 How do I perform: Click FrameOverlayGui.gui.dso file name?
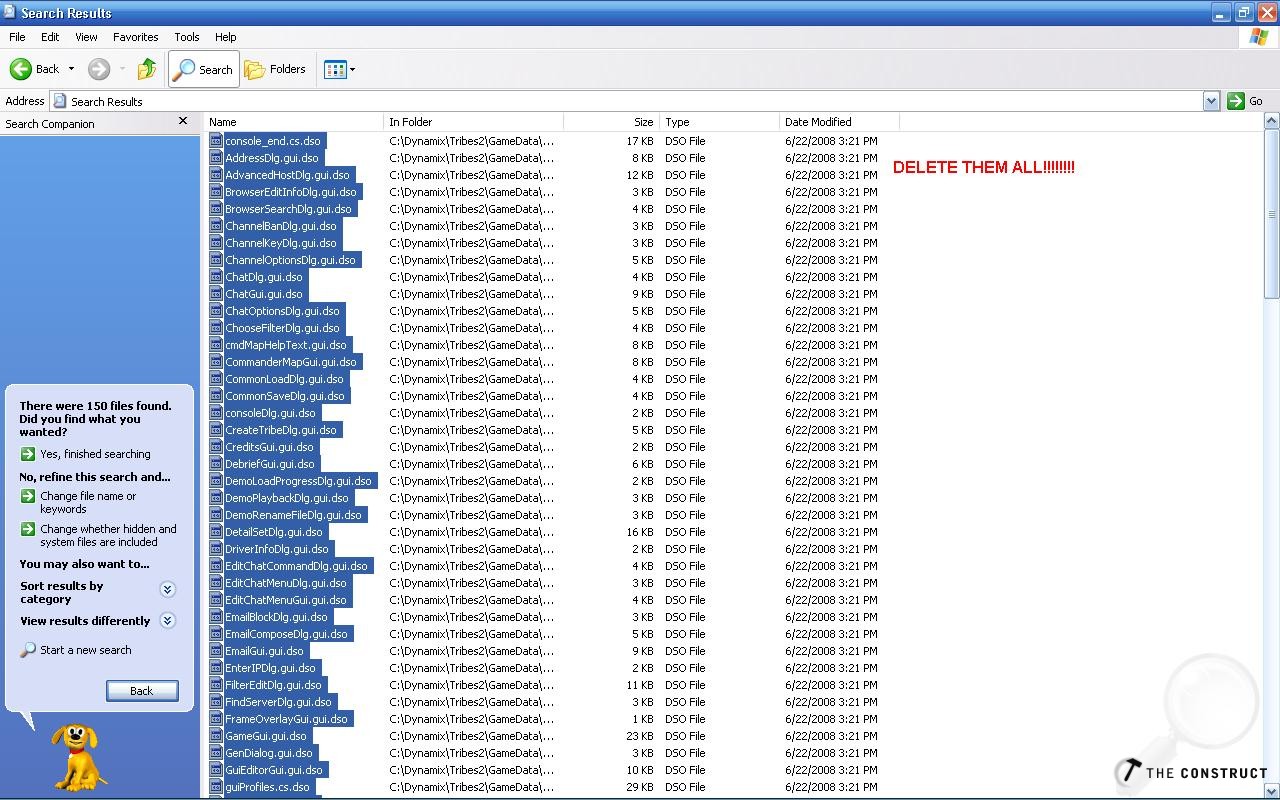[286, 719]
